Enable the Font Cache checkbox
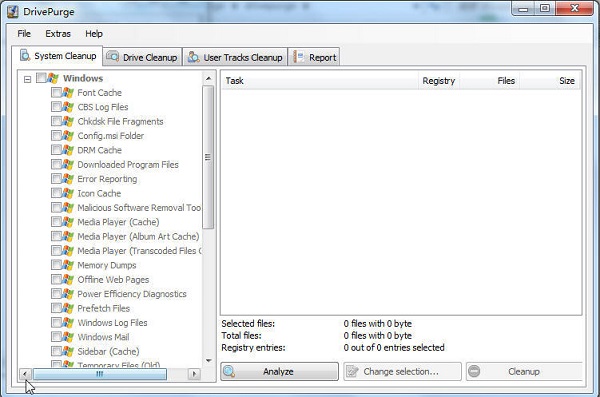This screenshot has width=600, height=397. (x=56, y=92)
